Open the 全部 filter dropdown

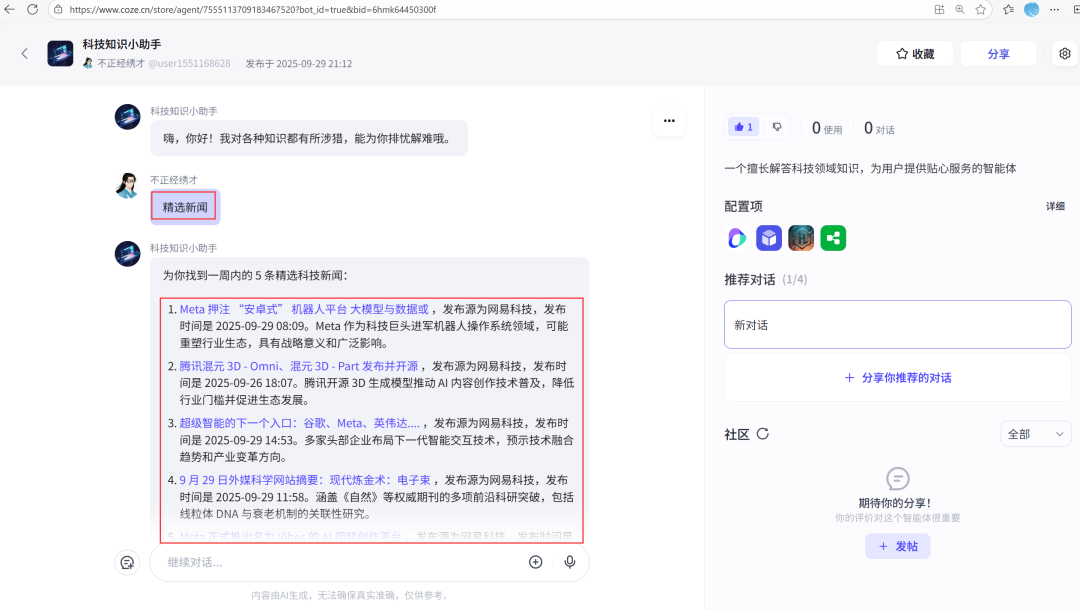pos(1035,434)
